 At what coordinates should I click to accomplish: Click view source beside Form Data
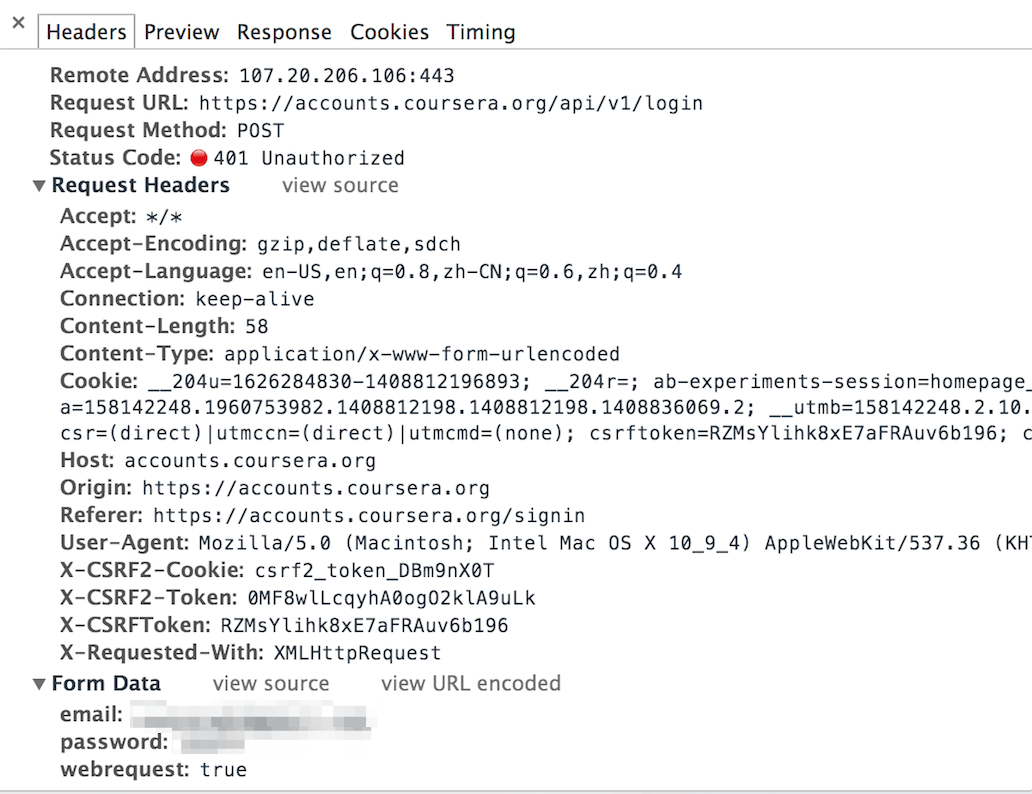(x=271, y=683)
